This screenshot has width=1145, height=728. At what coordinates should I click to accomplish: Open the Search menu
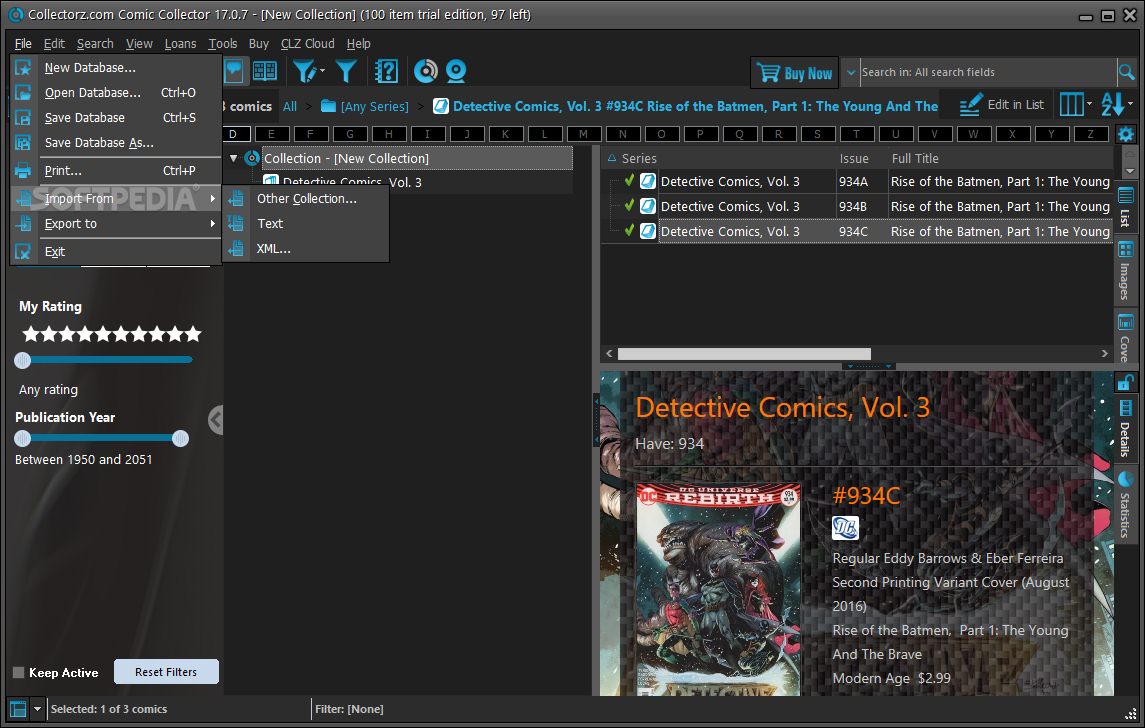pyautogui.click(x=95, y=44)
